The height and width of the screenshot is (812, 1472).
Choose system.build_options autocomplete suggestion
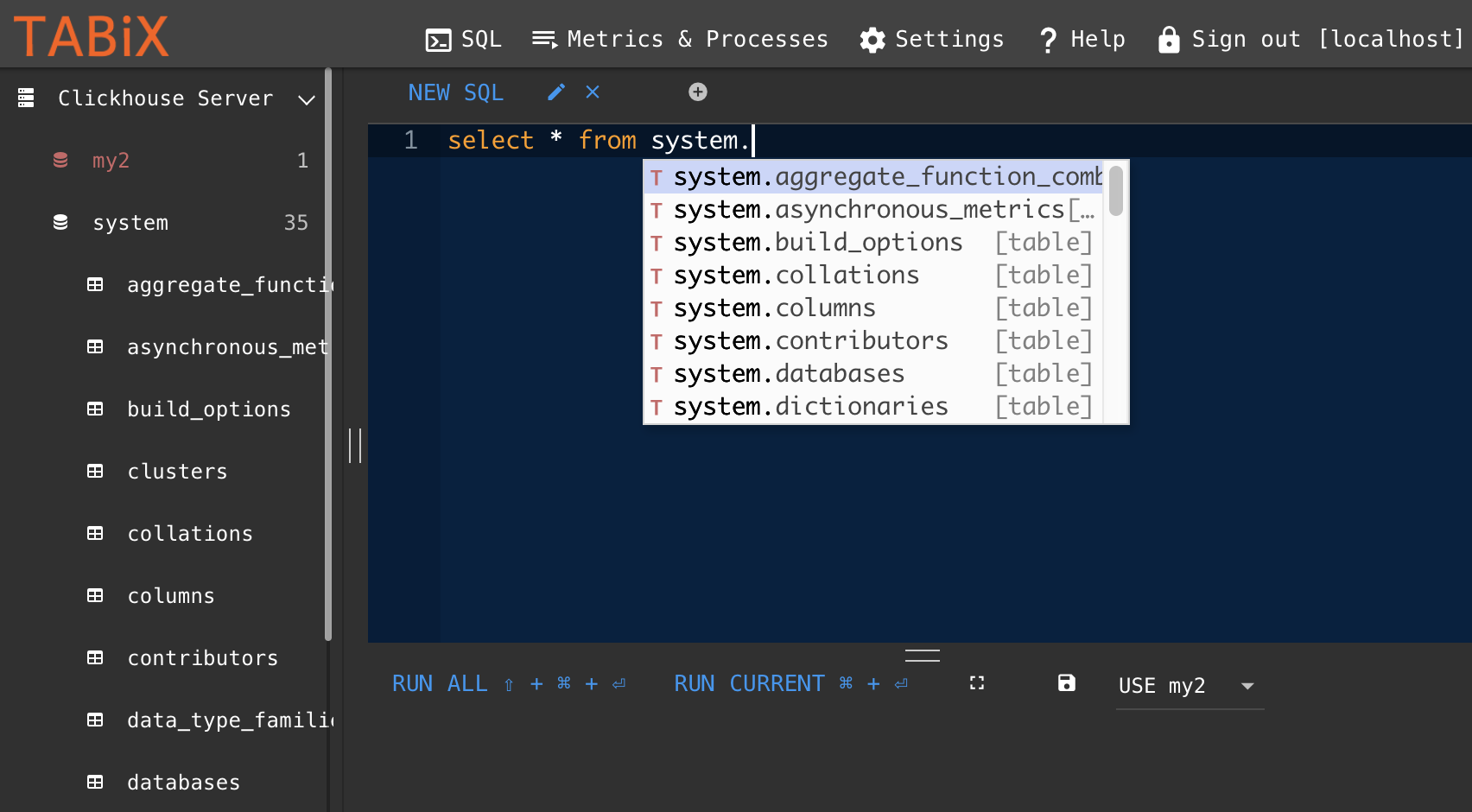874,243
